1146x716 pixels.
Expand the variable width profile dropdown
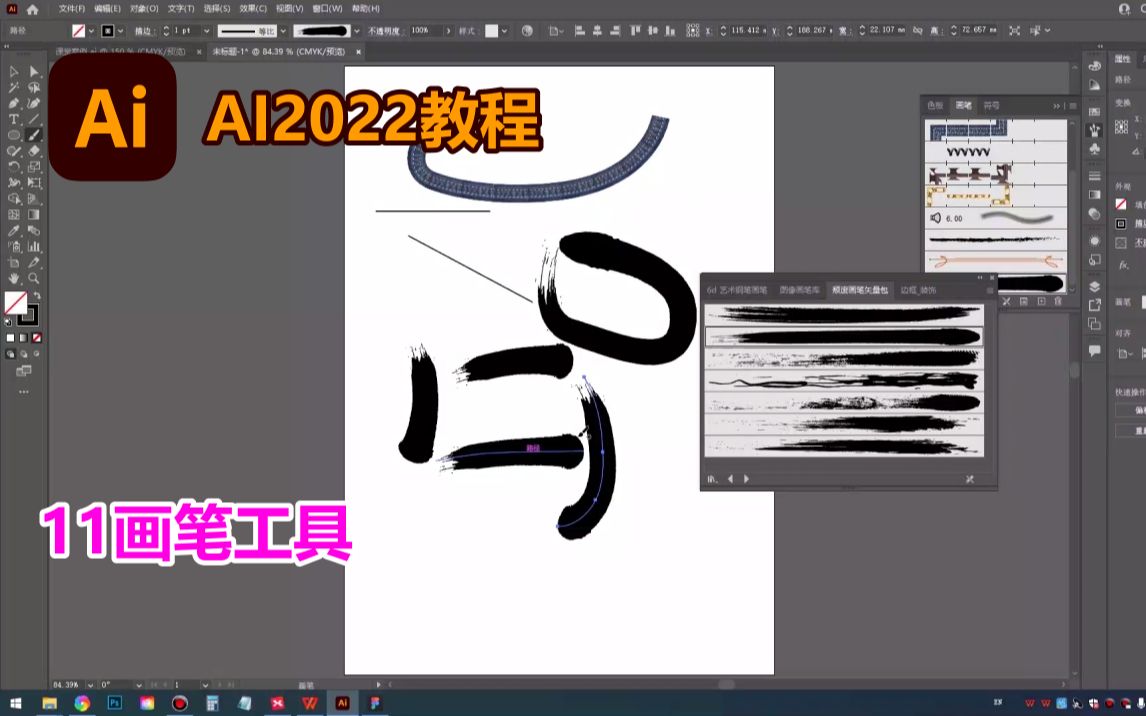tap(282, 30)
